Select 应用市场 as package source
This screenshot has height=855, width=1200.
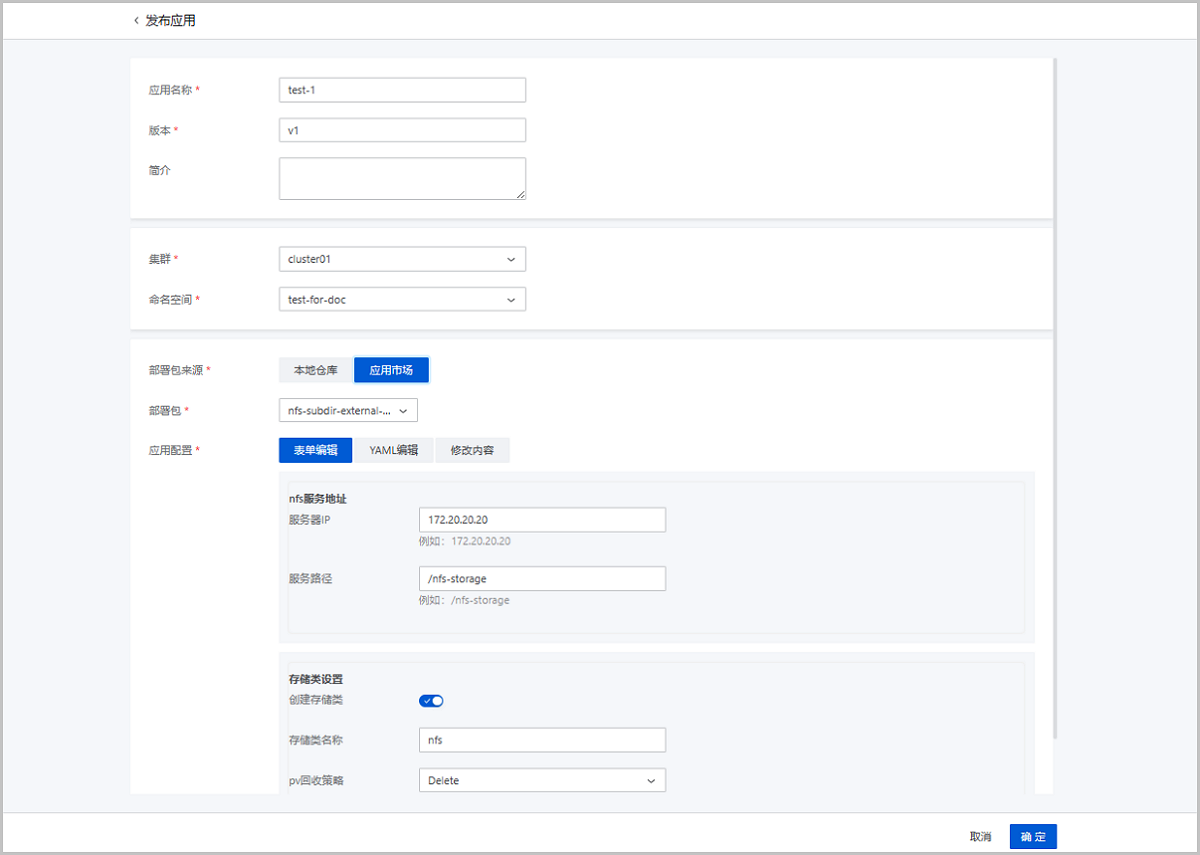point(391,370)
